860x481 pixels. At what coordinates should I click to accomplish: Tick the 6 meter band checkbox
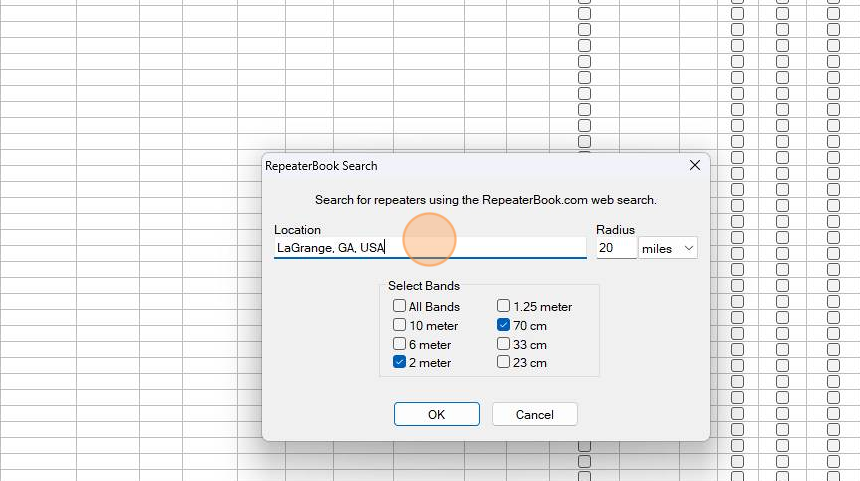pos(399,344)
